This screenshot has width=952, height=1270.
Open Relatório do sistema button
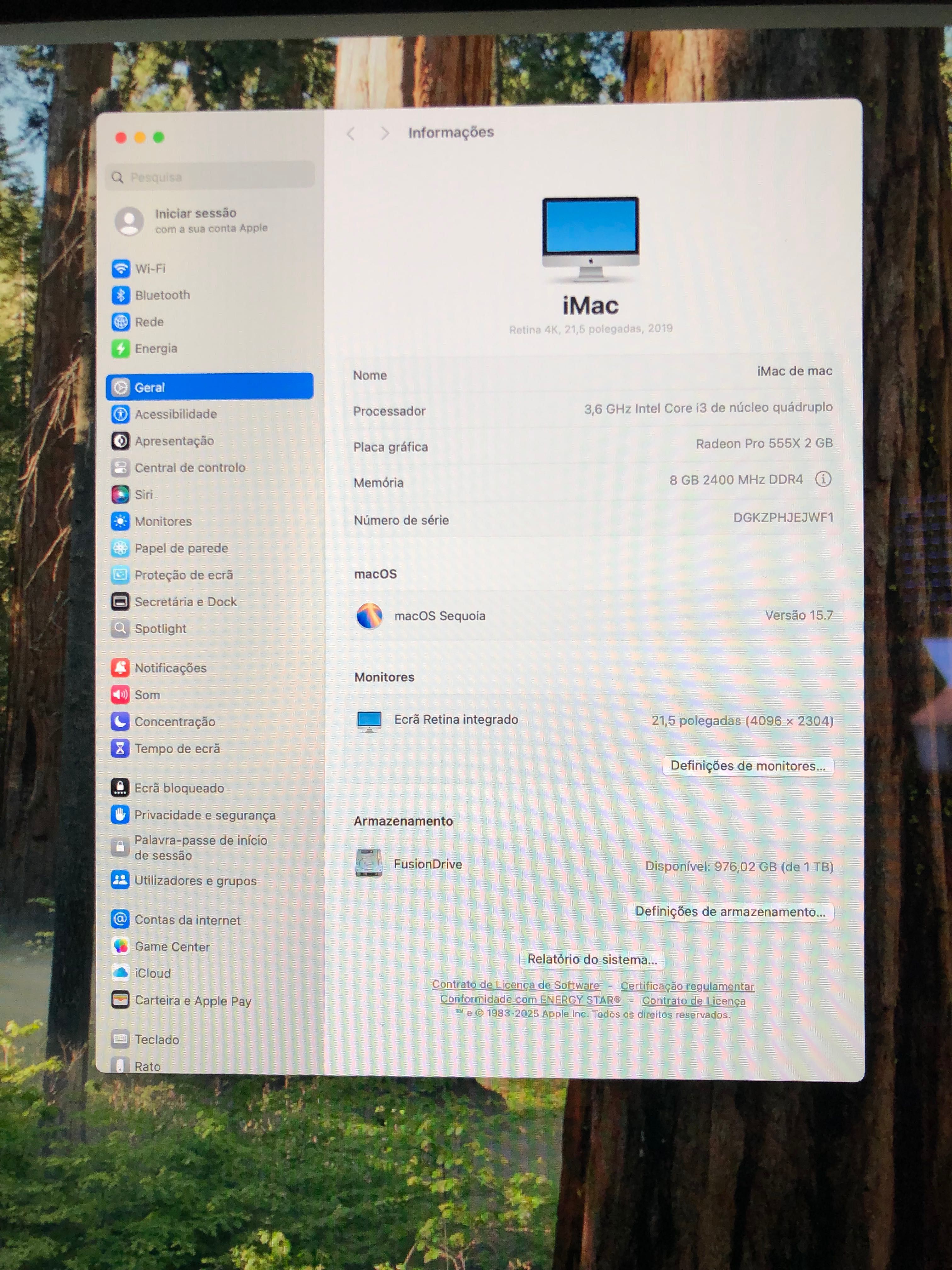click(592, 959)
